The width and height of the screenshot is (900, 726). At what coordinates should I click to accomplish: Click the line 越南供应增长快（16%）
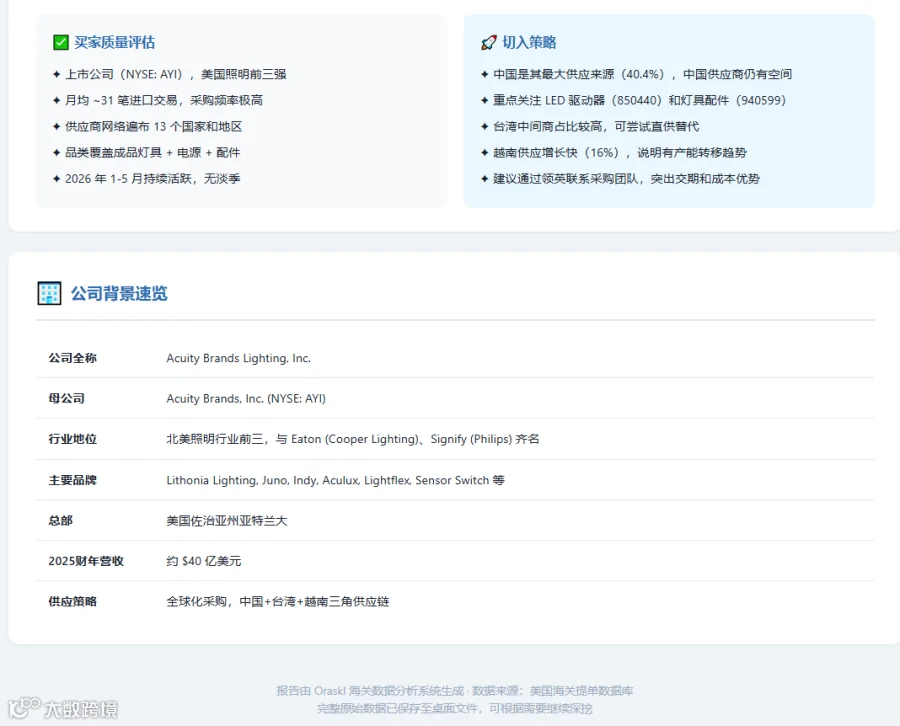coord(620,153)
